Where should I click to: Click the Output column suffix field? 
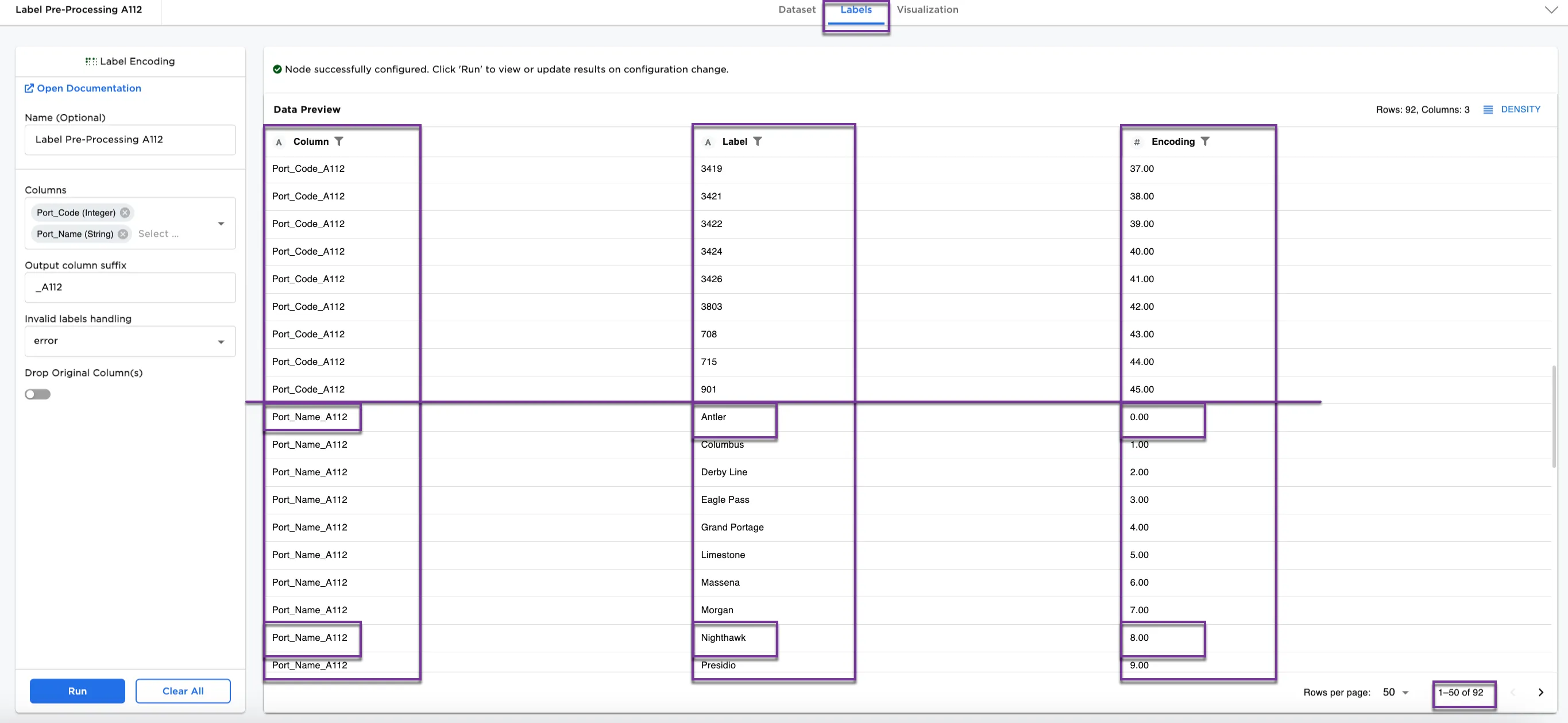pos(130,287)
